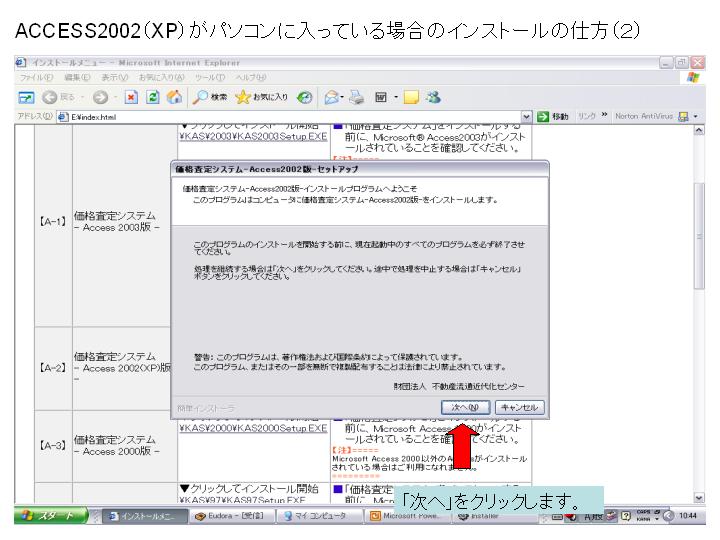Click the page icon in the address bar
This screenshot has width=720, height=540.
pyautogui.click(x=63, y=117)
